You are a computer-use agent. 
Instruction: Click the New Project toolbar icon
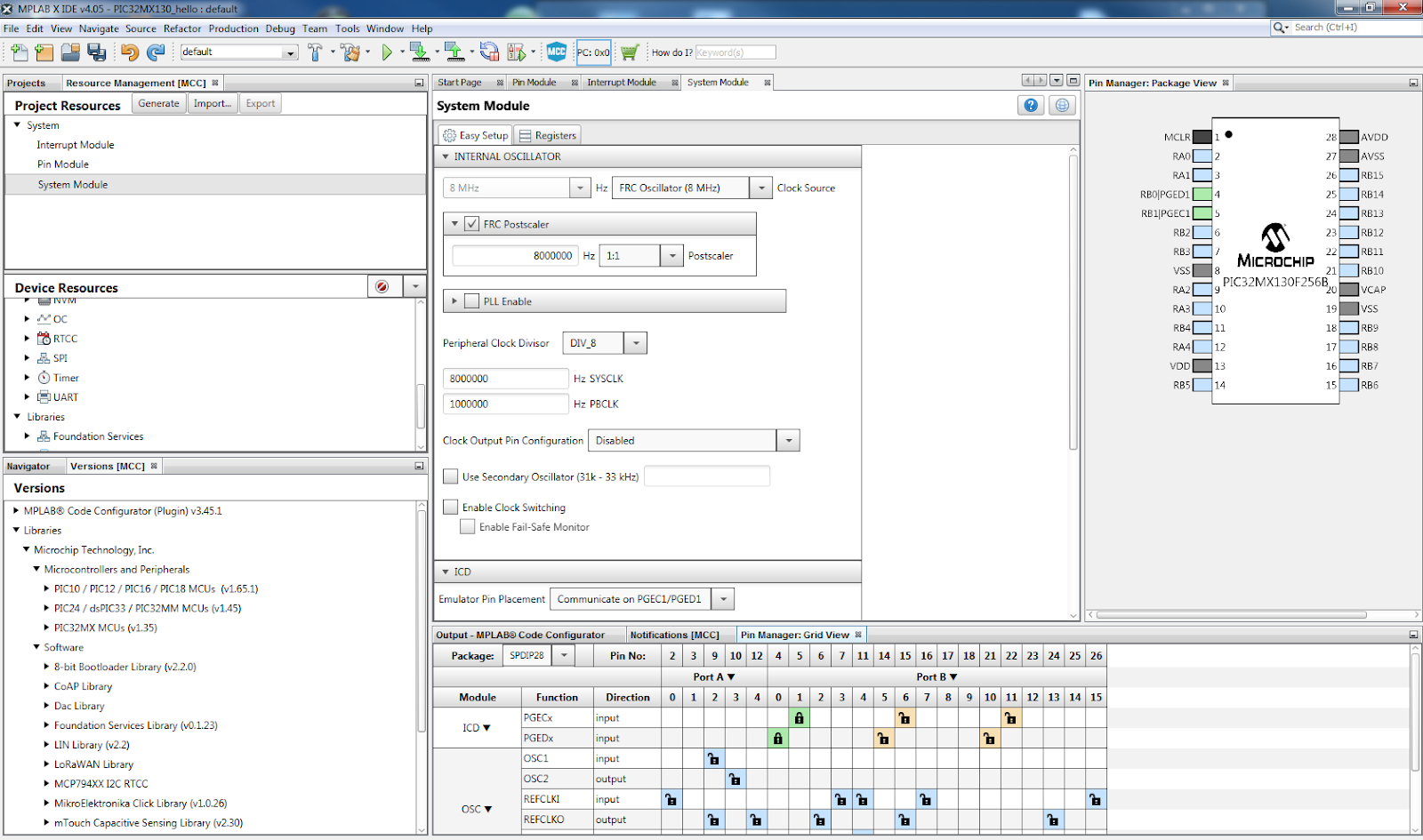44,52
